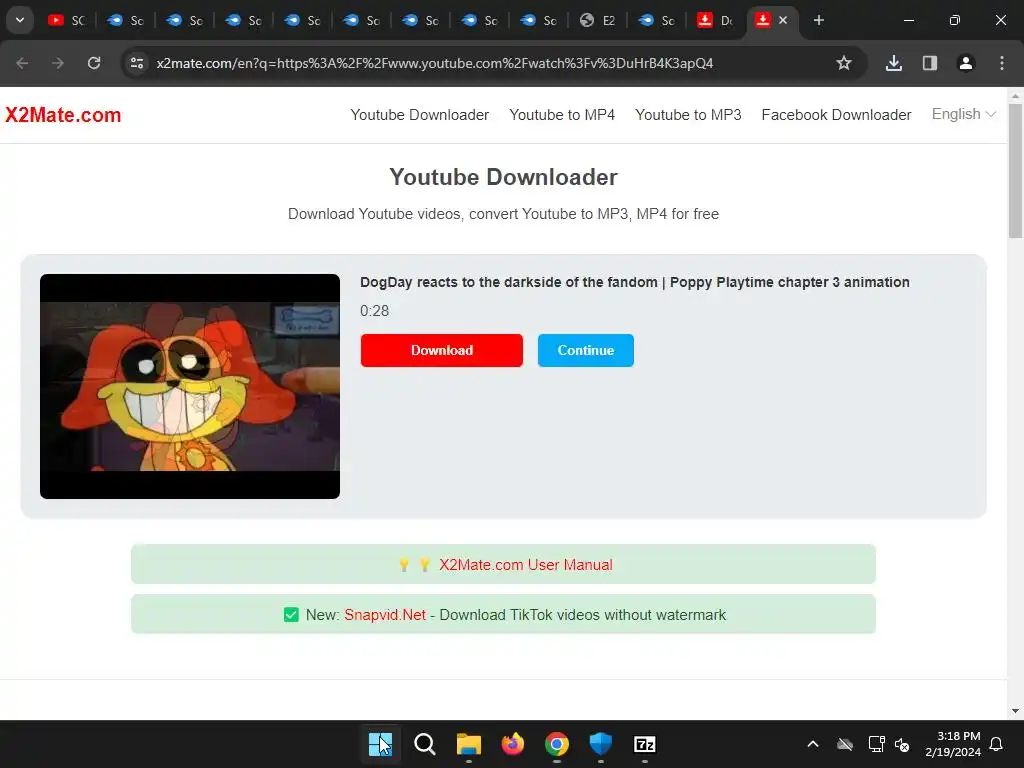The height and width of the screenshot is (768, 1024).
Task: Open File Explorer from taskbar
Action: click(x=468, y=744)
